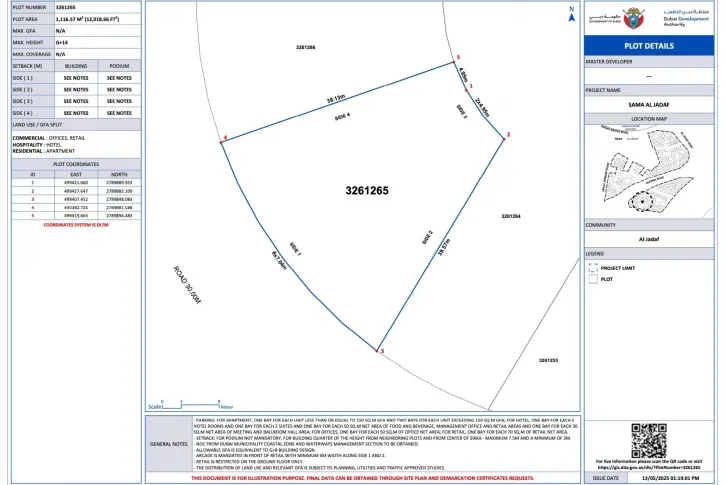Click the SIDE 2 label on the map

(427, 238)
